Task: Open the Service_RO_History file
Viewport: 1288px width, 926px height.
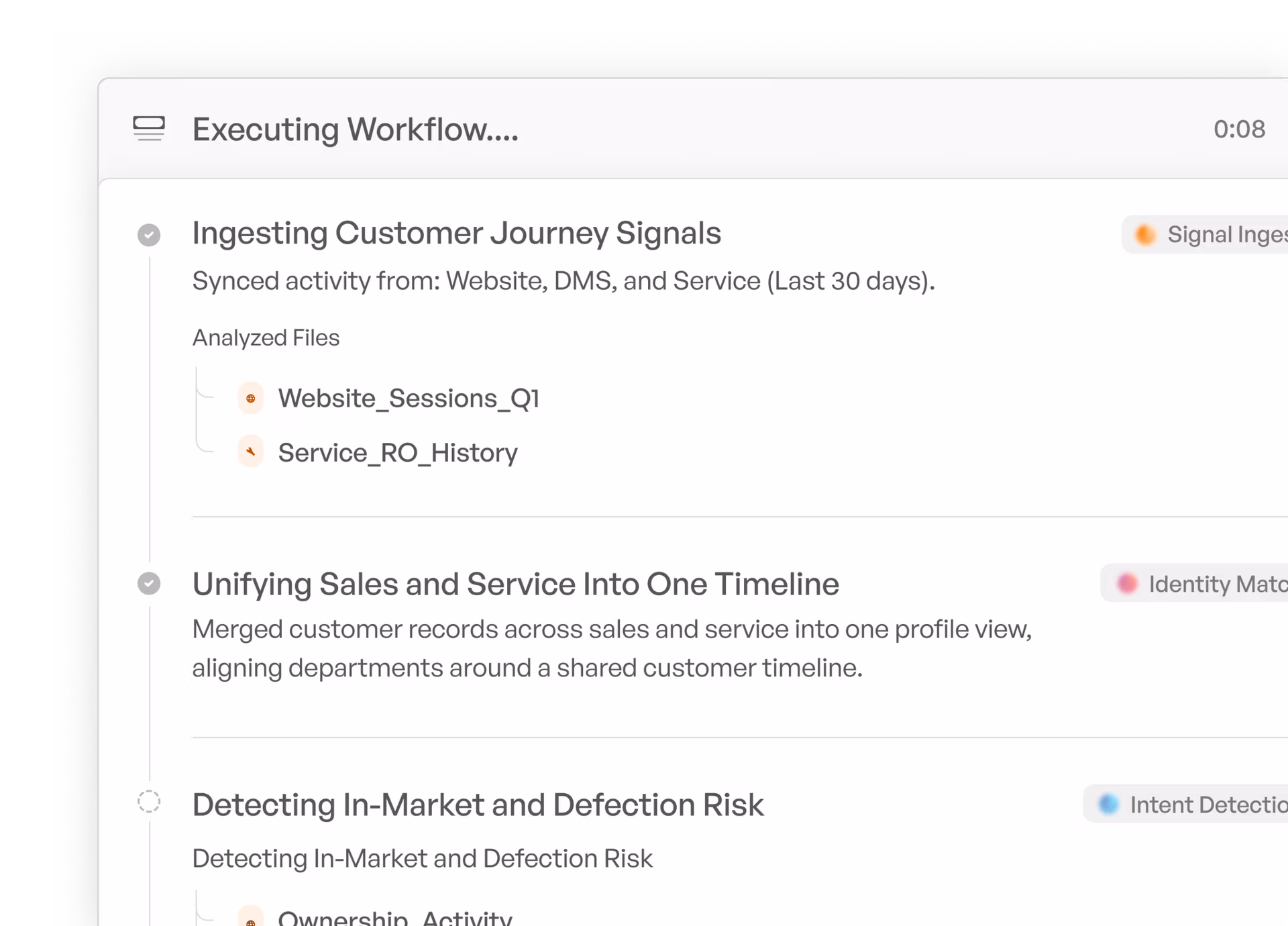Action: pos(398,452)
